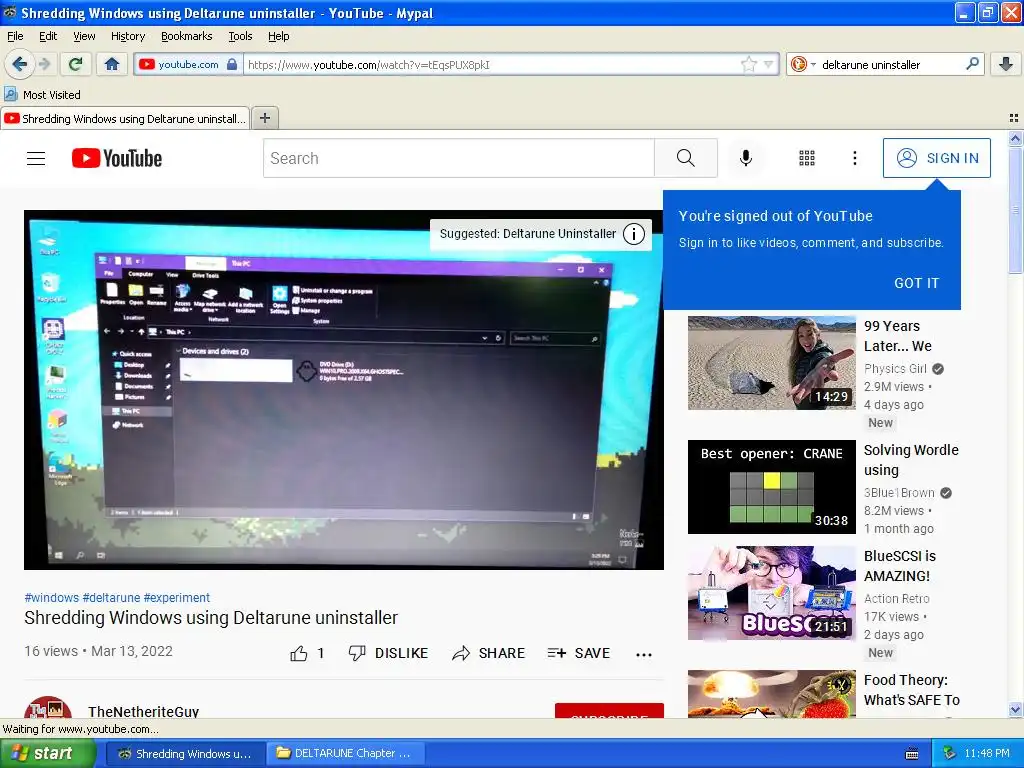
Task: Open YouTube settings three-dot menu
Action: coord(854,158)
